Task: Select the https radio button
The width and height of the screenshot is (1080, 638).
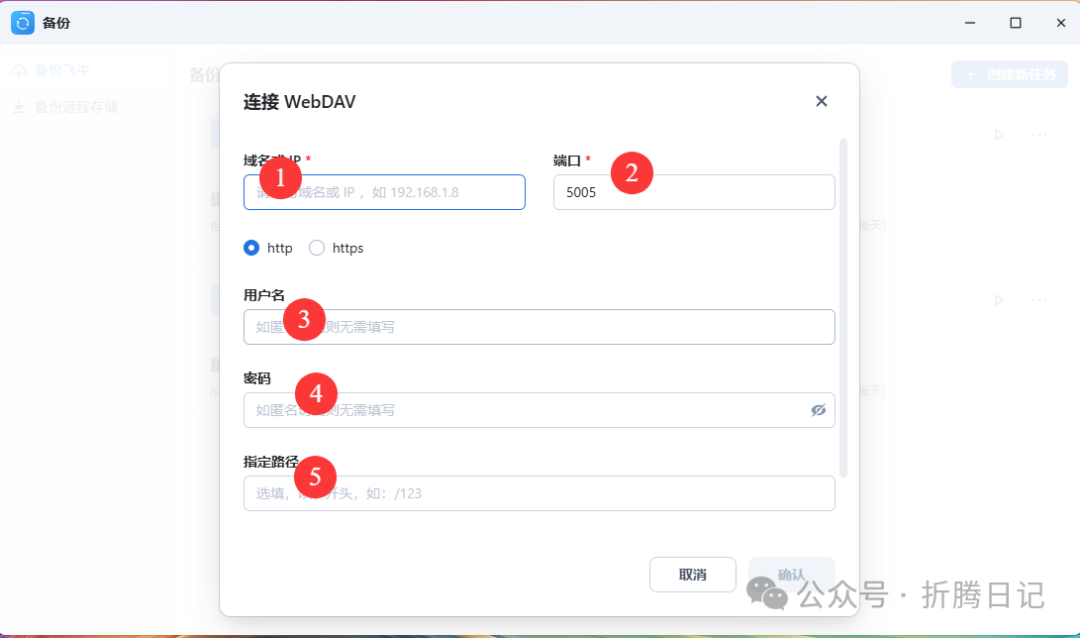Action: (x=316, y=248)
